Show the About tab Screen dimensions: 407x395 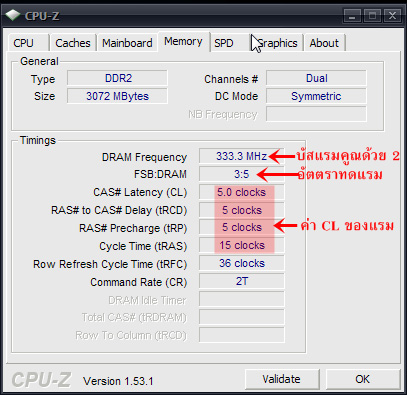click(x=324, y=43)
